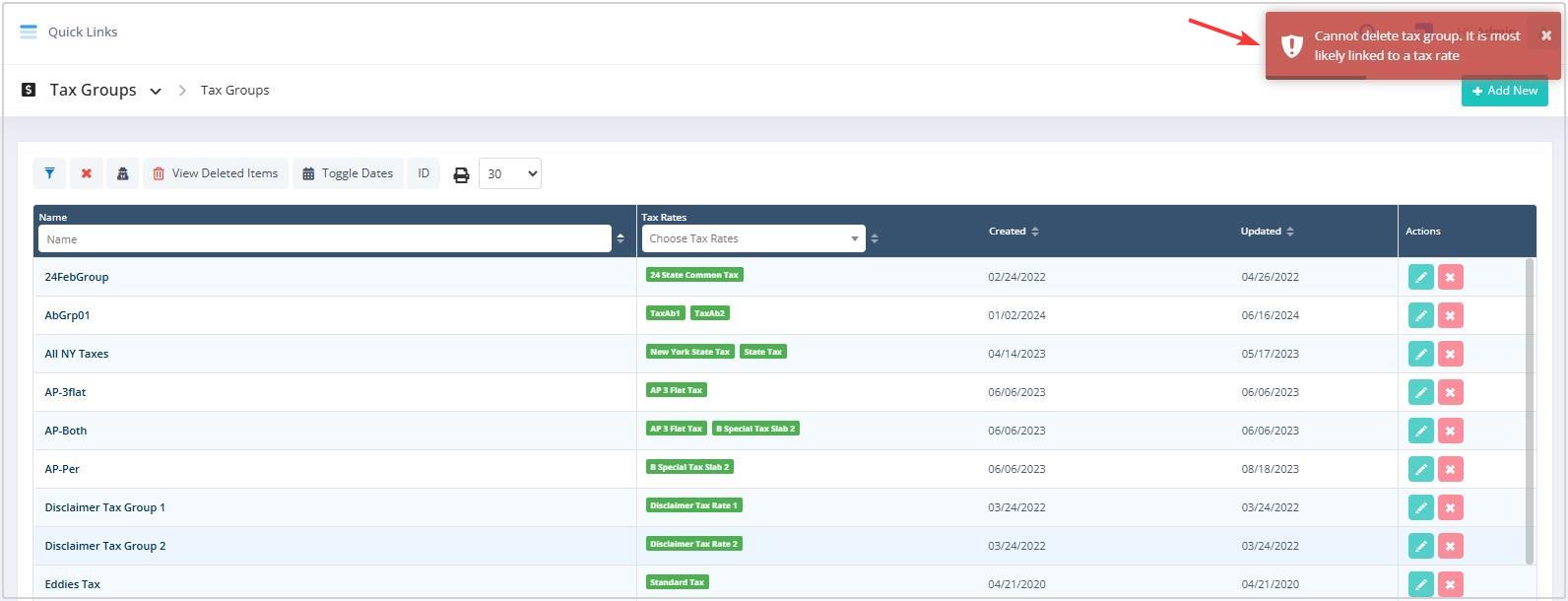Sort the table by Updated column
The width and height of the screenshot is (1568, 601).
1267,232
